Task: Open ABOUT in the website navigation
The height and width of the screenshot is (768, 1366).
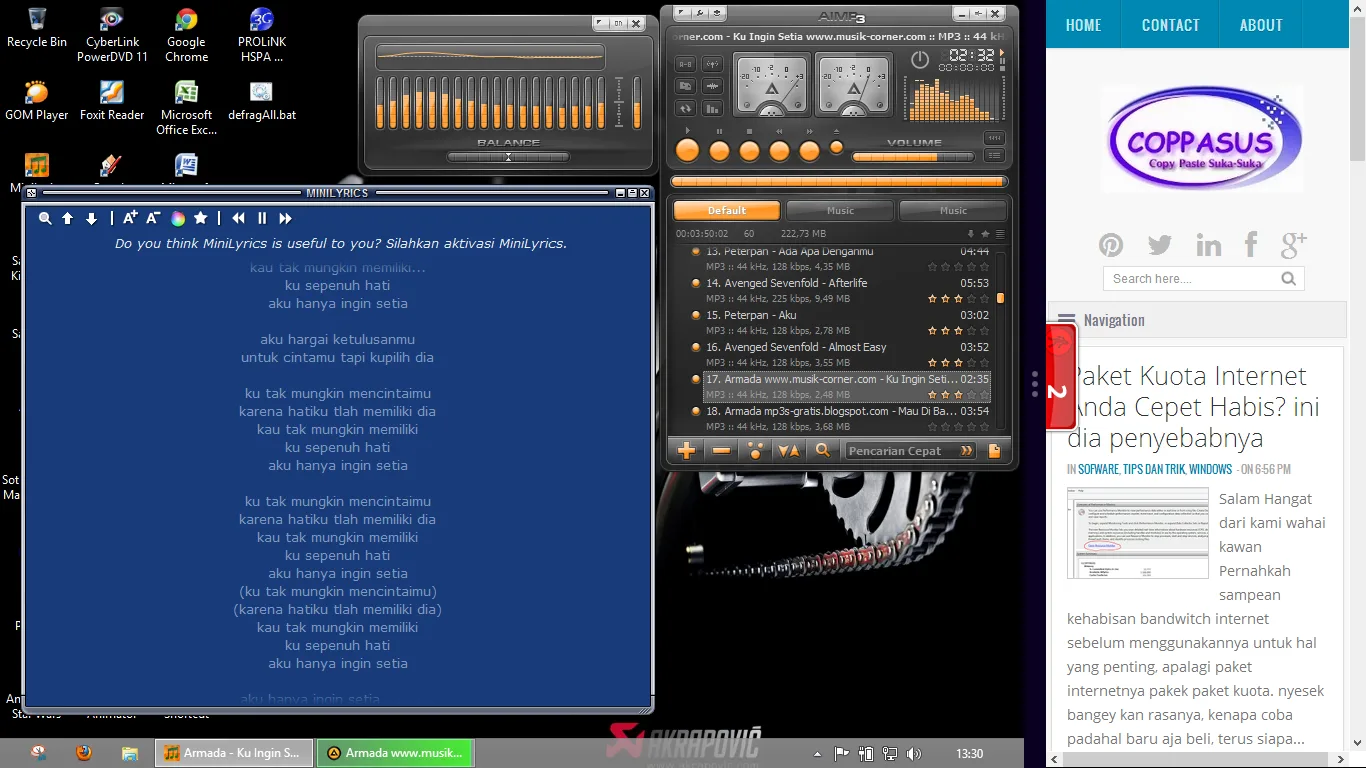Action: (x=1261, y=25)
